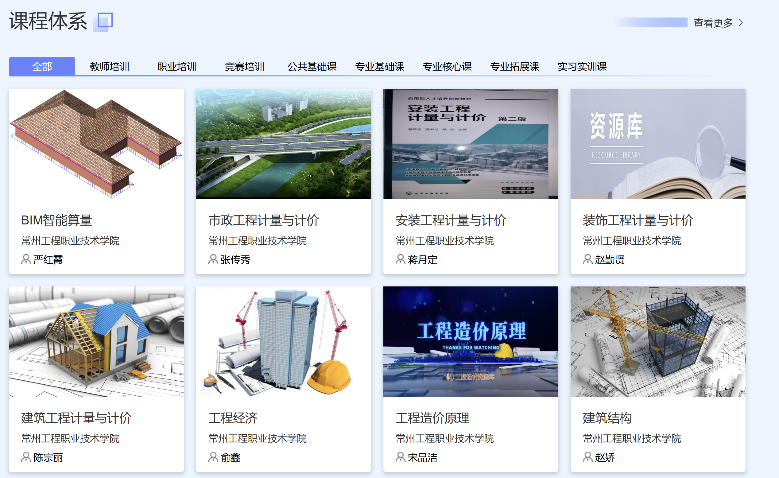The height and width of the screenshot is (478, 779).
Task: Expand more courses via 查看更多 arrow
Action: (740, 22)
